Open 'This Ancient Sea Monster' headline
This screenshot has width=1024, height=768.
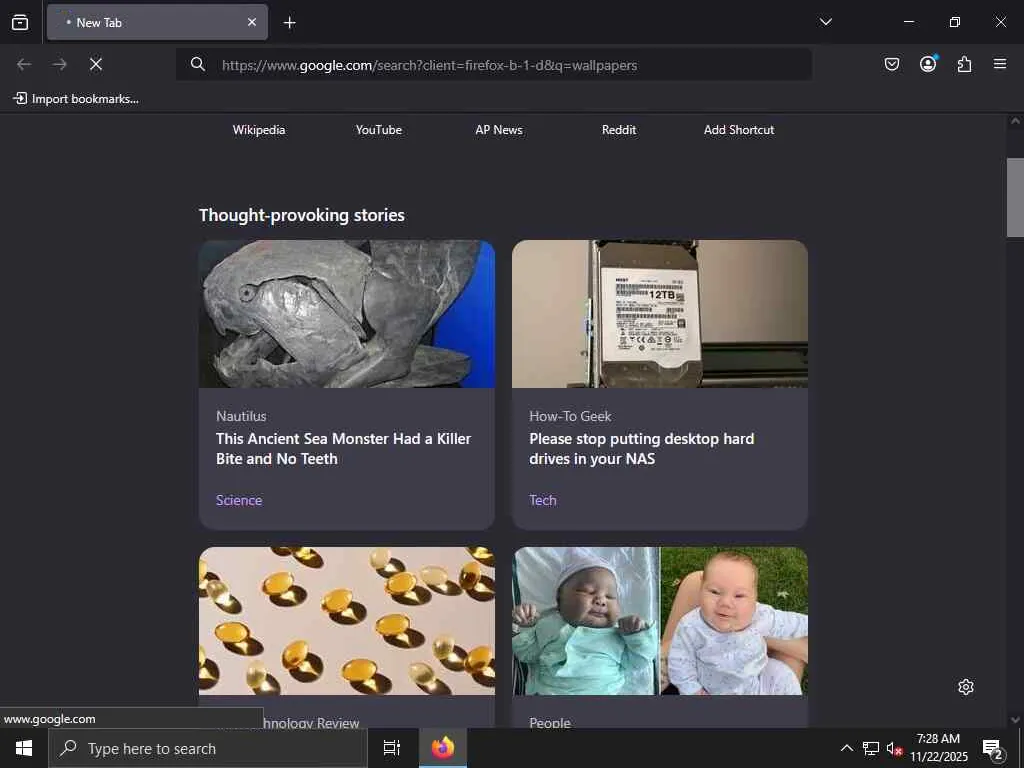pyautogui.click(x=344, y=449)
